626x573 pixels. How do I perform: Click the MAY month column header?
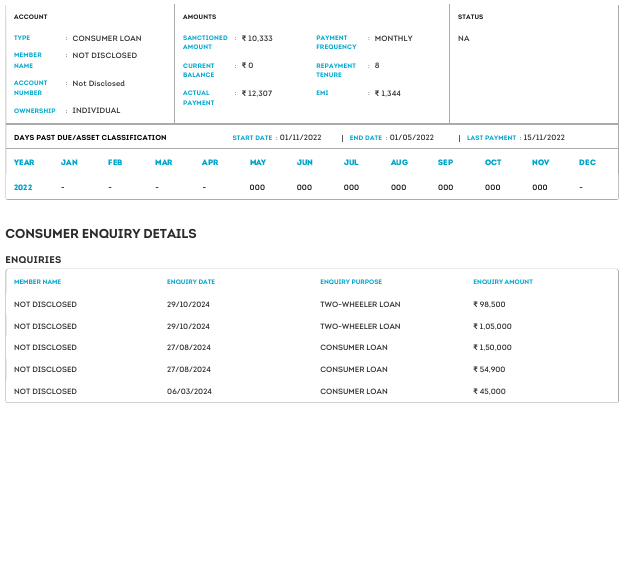tap(258, 162)
